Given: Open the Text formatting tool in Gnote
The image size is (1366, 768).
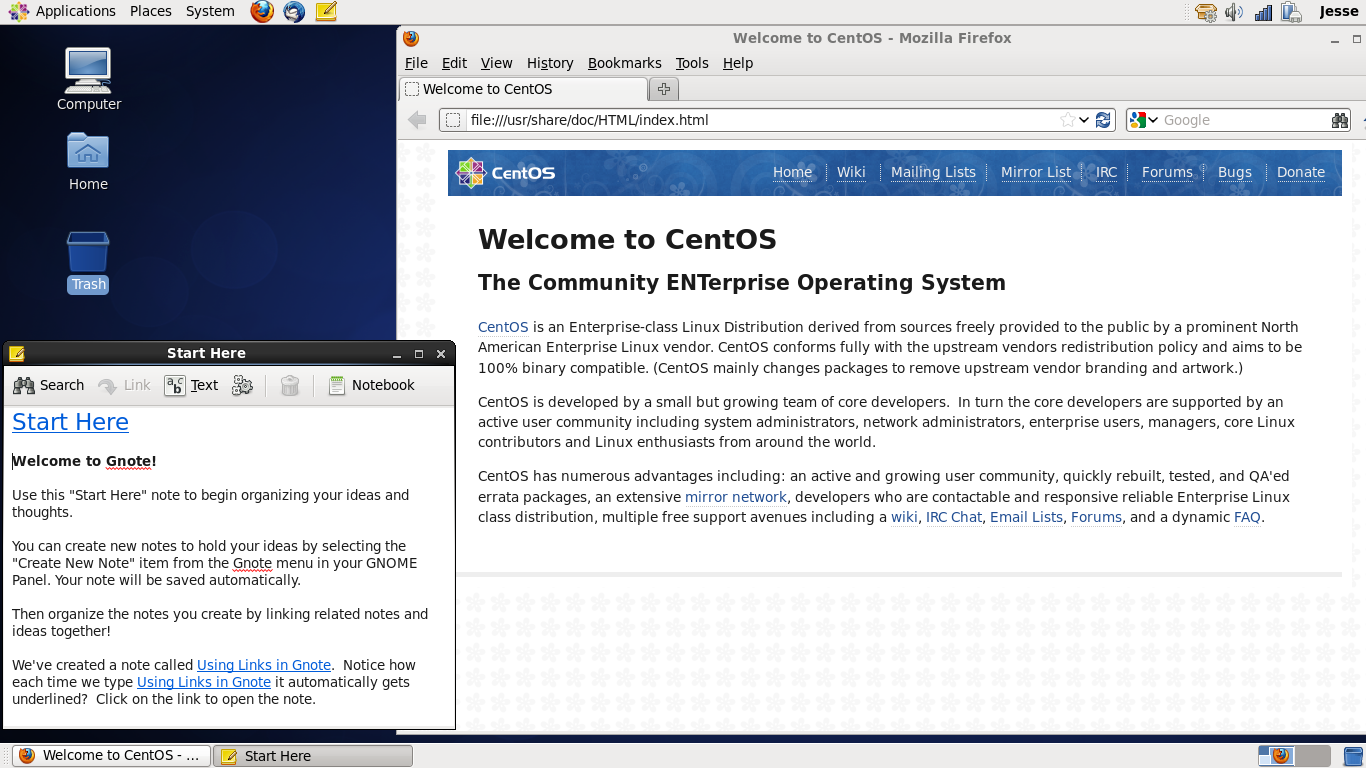Looking at the screenshot, I should [191, 385].
